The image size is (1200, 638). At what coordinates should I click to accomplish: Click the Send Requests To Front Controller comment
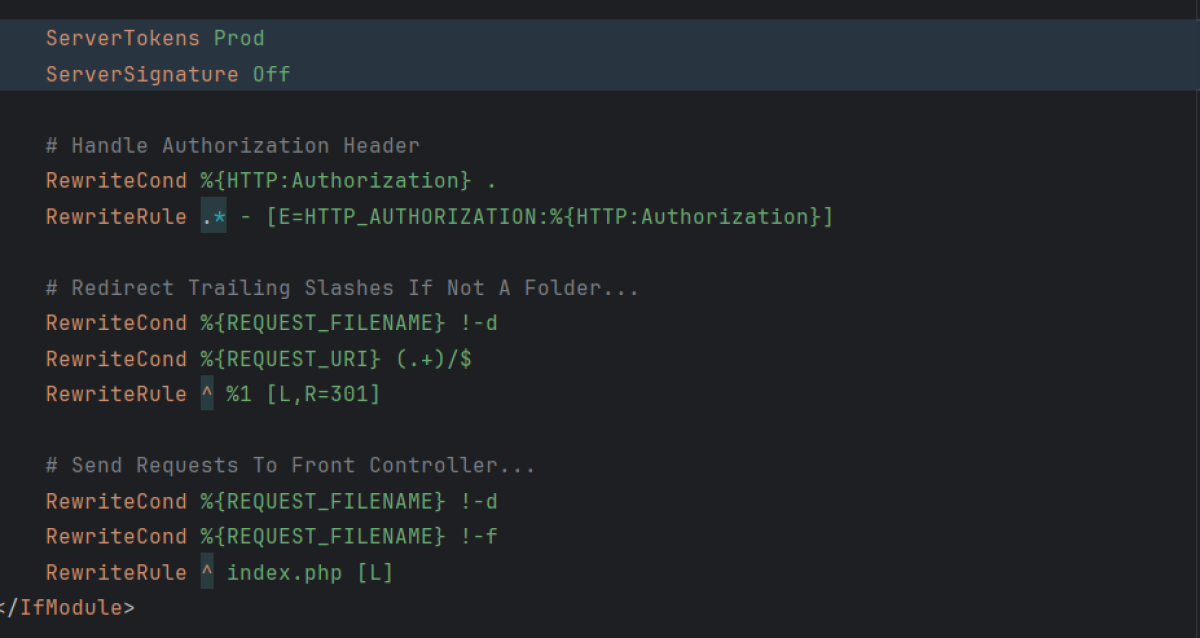pos(290,466)
